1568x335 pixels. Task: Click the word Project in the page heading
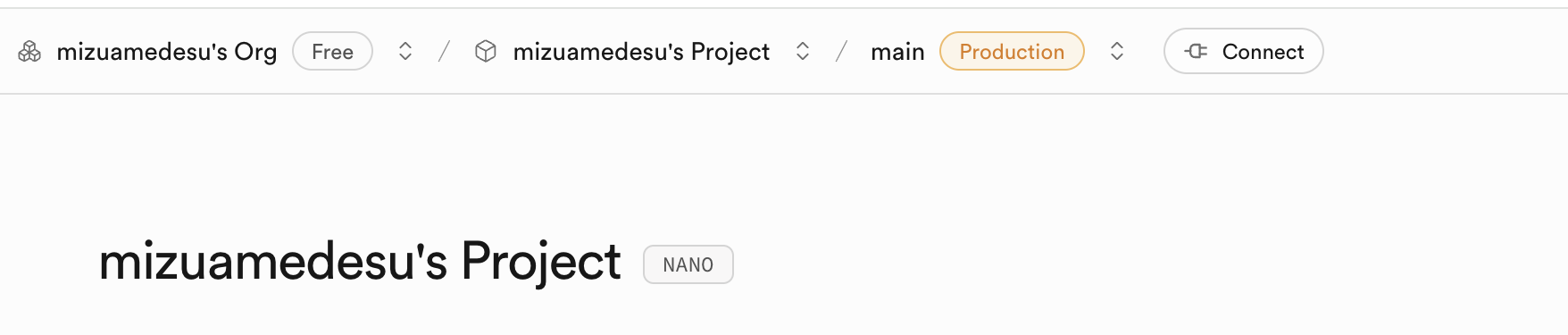click(540, 263)
